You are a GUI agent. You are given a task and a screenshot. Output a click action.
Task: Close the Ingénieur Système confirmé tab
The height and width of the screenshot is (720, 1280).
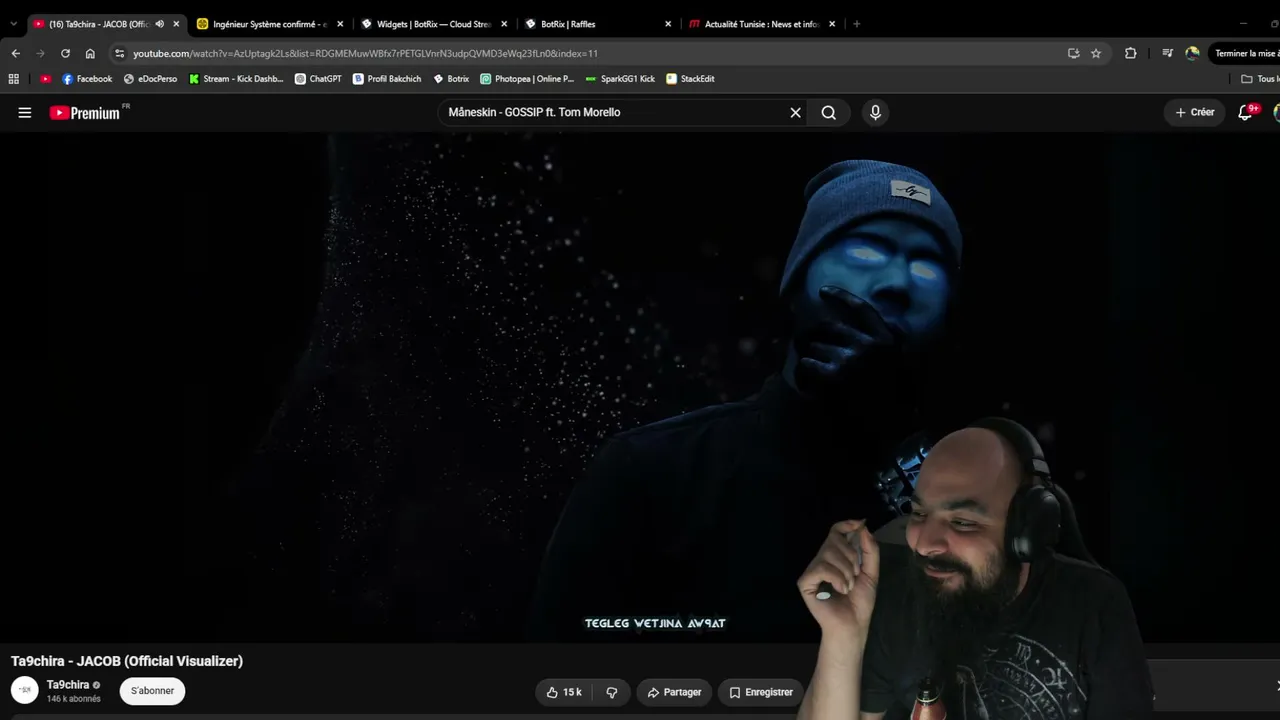(x=340, y=24)
